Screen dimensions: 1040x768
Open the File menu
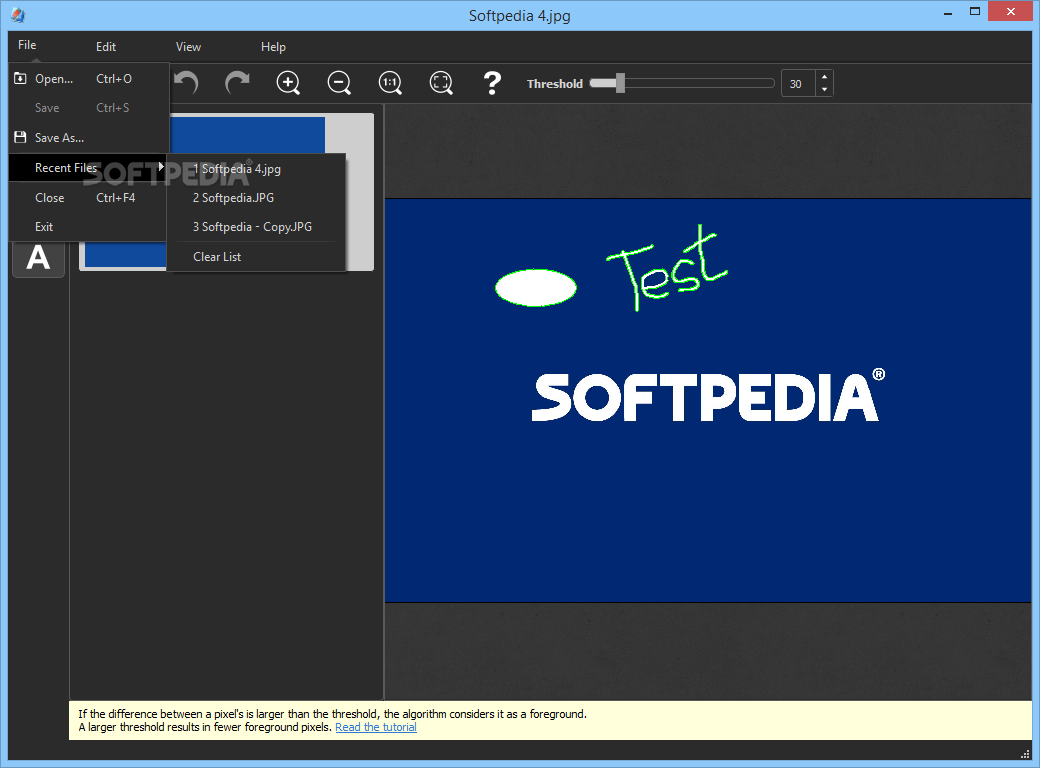point(27,45)
